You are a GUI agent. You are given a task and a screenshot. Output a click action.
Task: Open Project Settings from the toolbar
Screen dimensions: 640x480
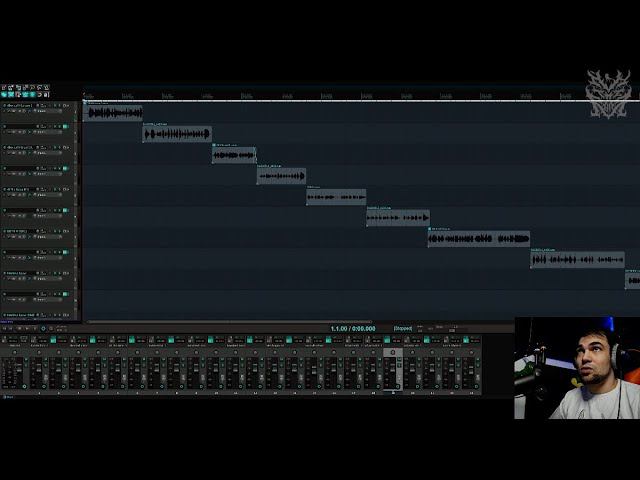click(x=25, y=87)
